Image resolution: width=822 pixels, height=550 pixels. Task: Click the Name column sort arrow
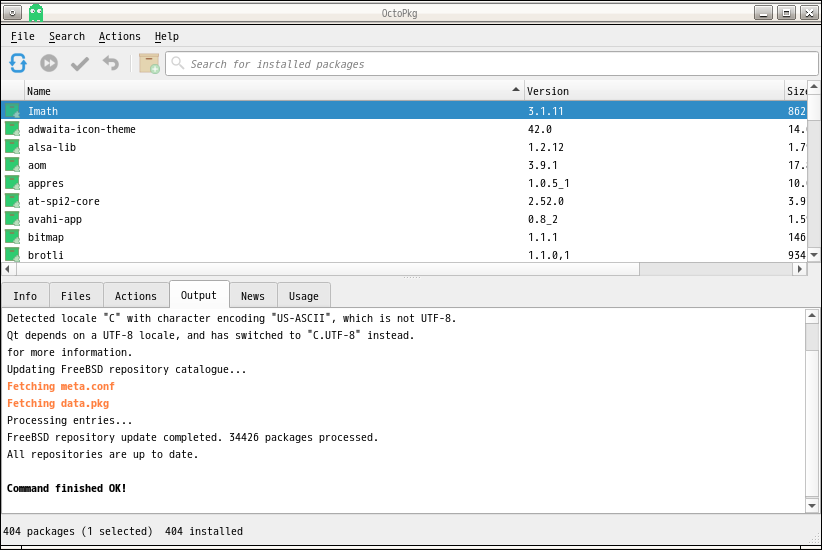[516, 90]
